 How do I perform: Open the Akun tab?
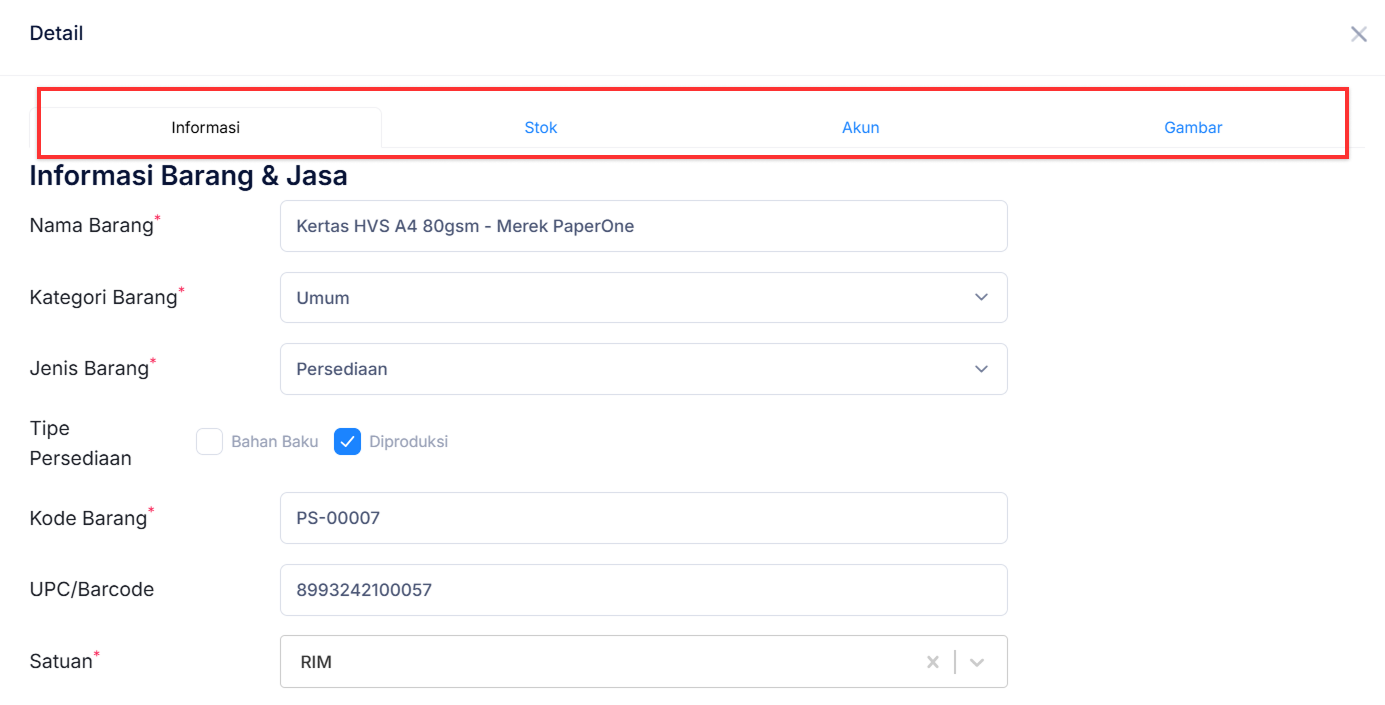coord(860,128)
